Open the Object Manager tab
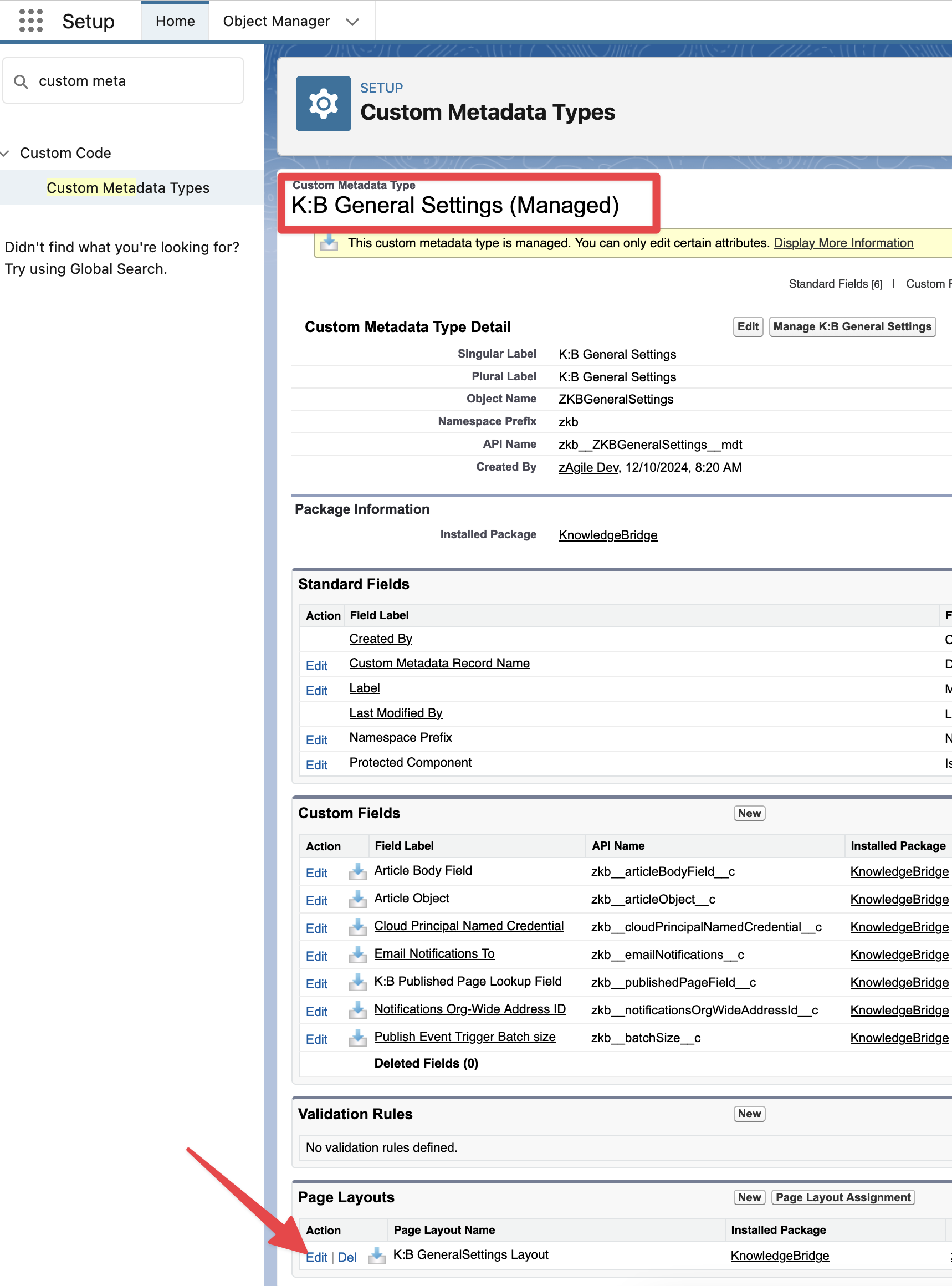952x1286 pixels. pos(276,21)
